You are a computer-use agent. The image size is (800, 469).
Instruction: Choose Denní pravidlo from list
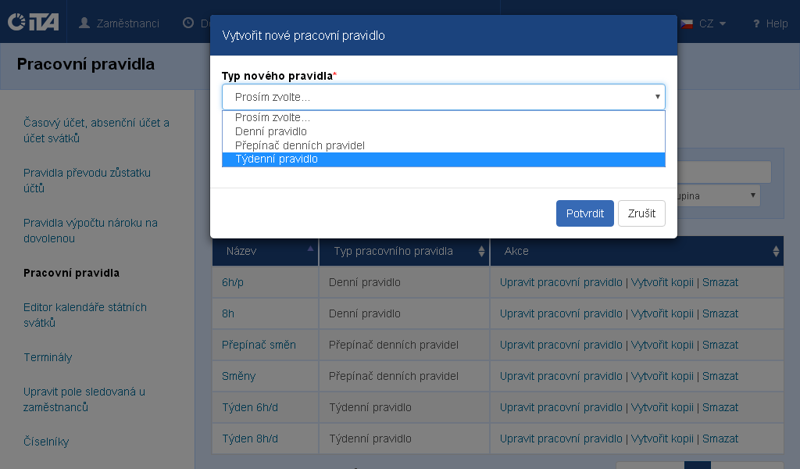271,131
